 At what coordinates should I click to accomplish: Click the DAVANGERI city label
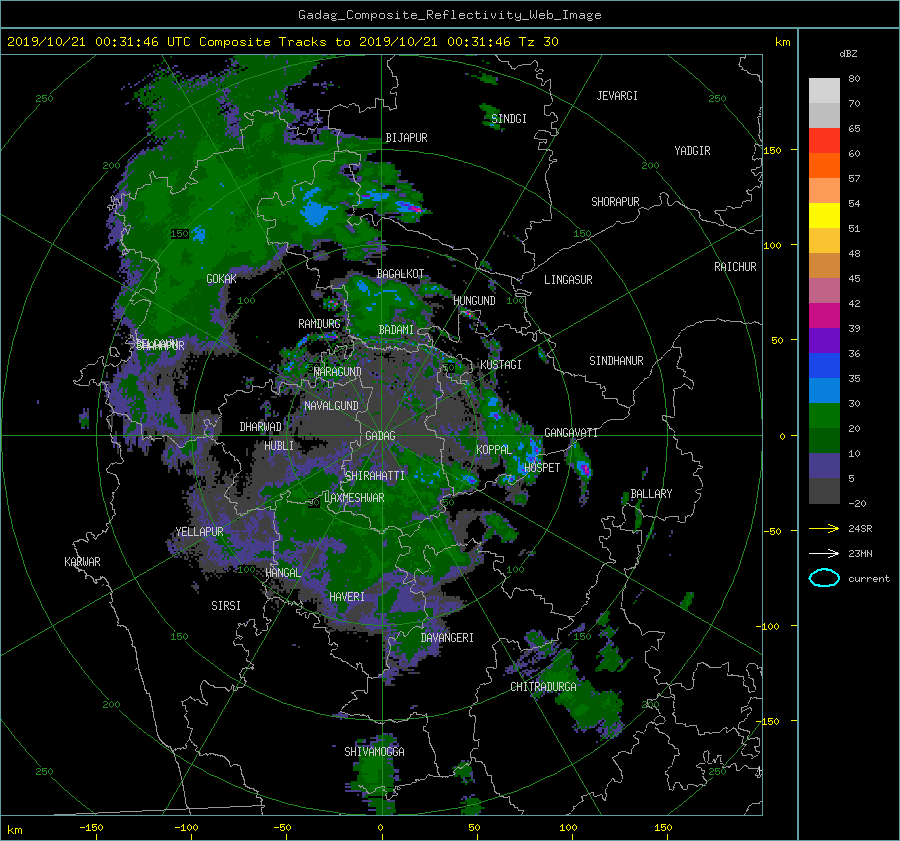coord(447,638)
